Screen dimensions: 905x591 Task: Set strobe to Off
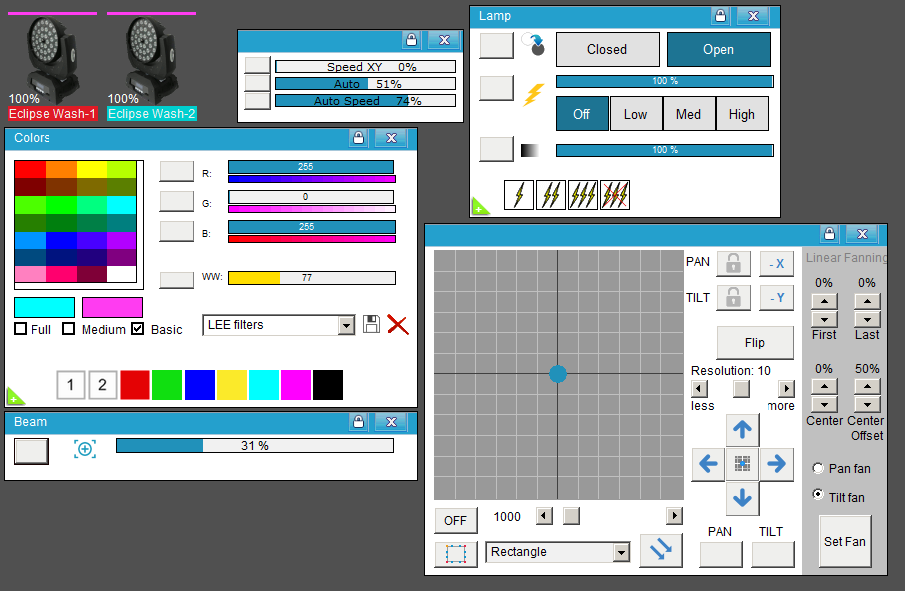[x=582, y=114]
